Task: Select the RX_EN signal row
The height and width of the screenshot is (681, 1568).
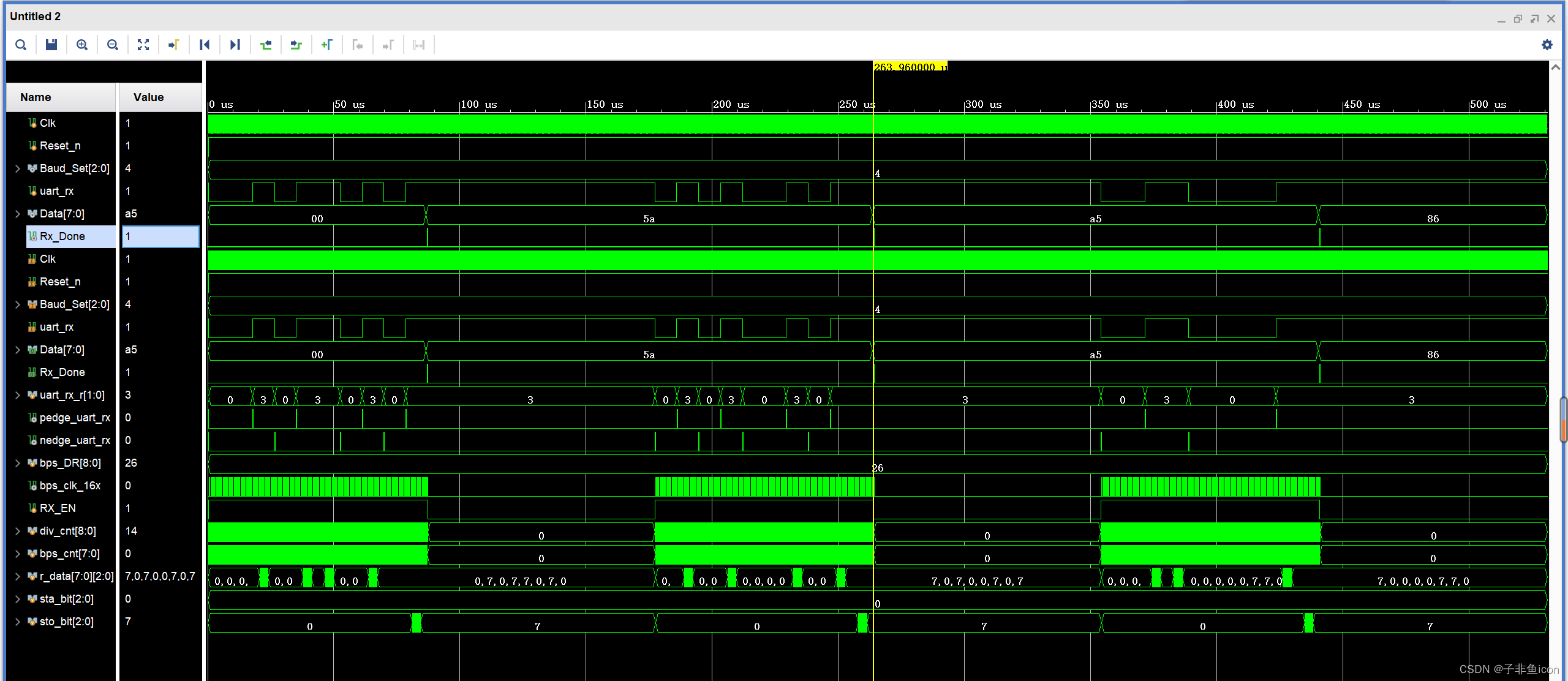Action: [x=58, y=508]
